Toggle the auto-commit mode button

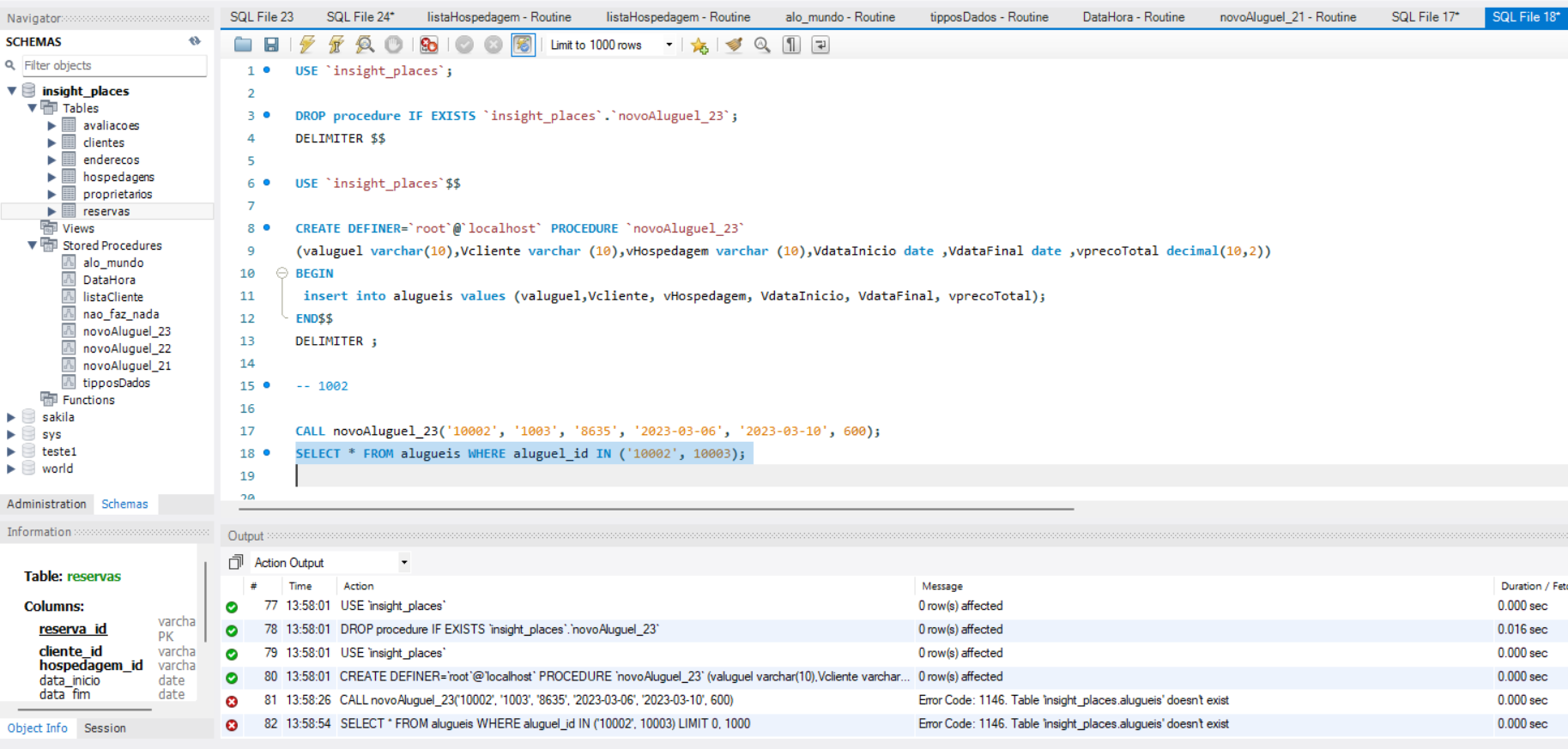[x=523, y=45]
